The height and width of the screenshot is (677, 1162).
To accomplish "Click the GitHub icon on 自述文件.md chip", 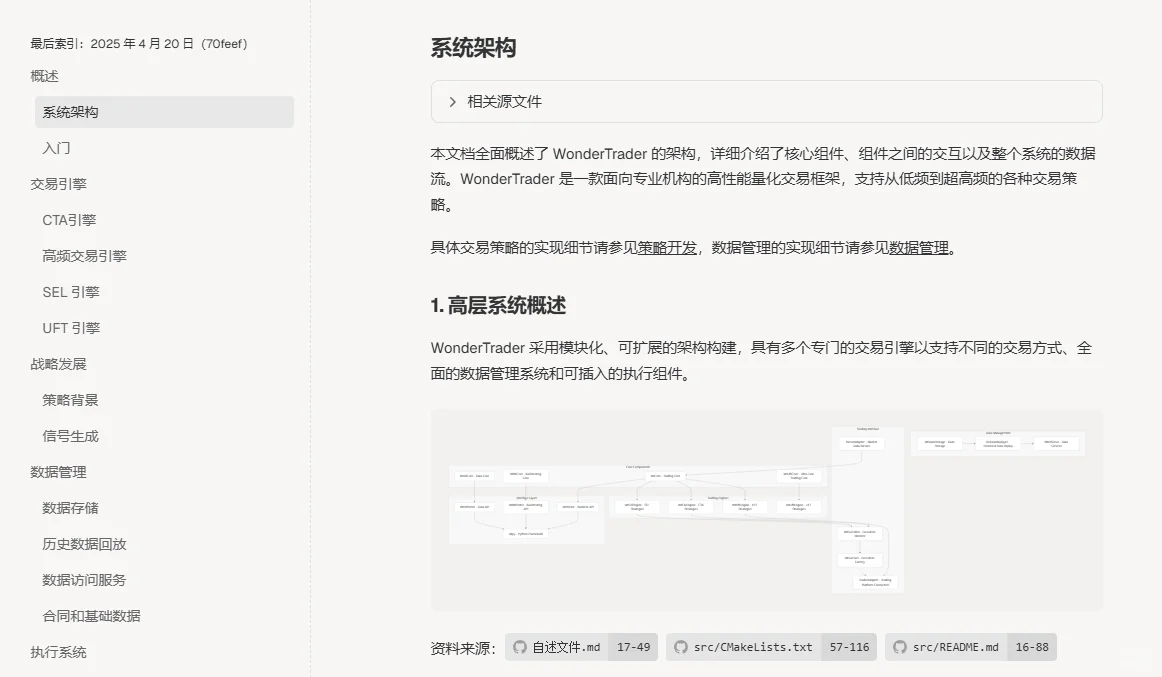I will tap(519, 646).
